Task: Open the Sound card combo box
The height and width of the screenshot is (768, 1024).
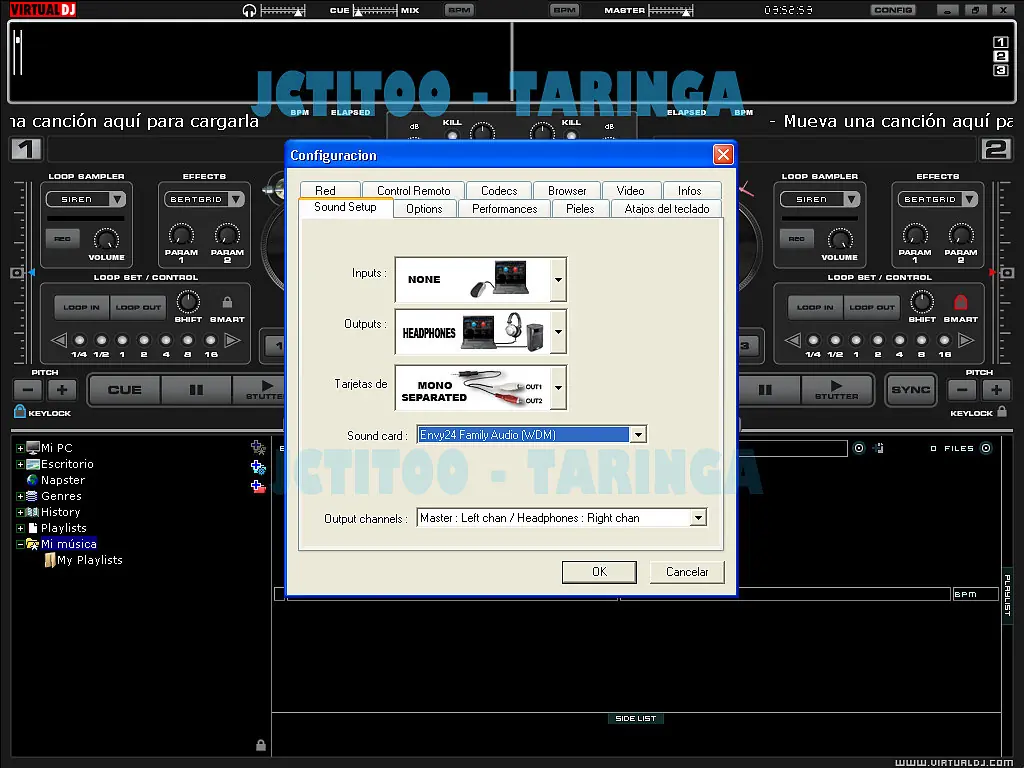Action: (x=637, y=435)
